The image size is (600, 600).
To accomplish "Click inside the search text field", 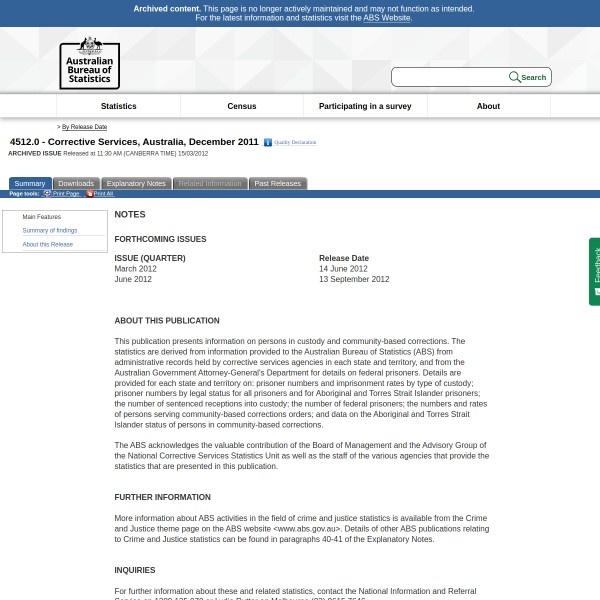I will click(x=450, y=77).
